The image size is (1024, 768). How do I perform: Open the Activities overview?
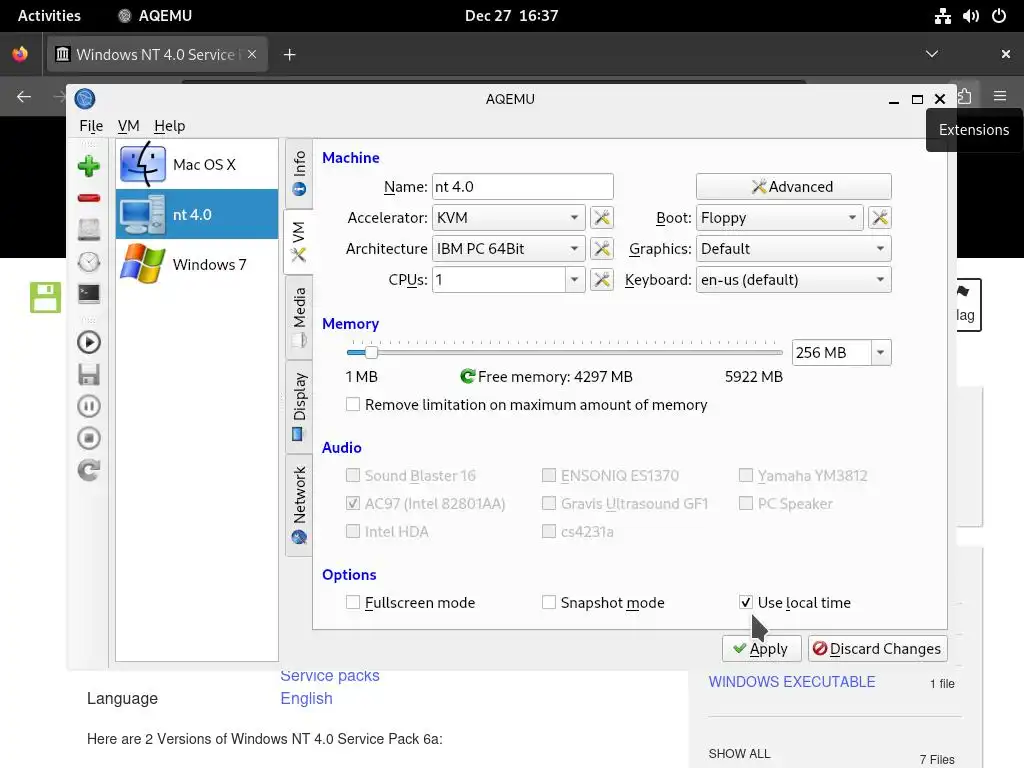[x=49, y=16]
